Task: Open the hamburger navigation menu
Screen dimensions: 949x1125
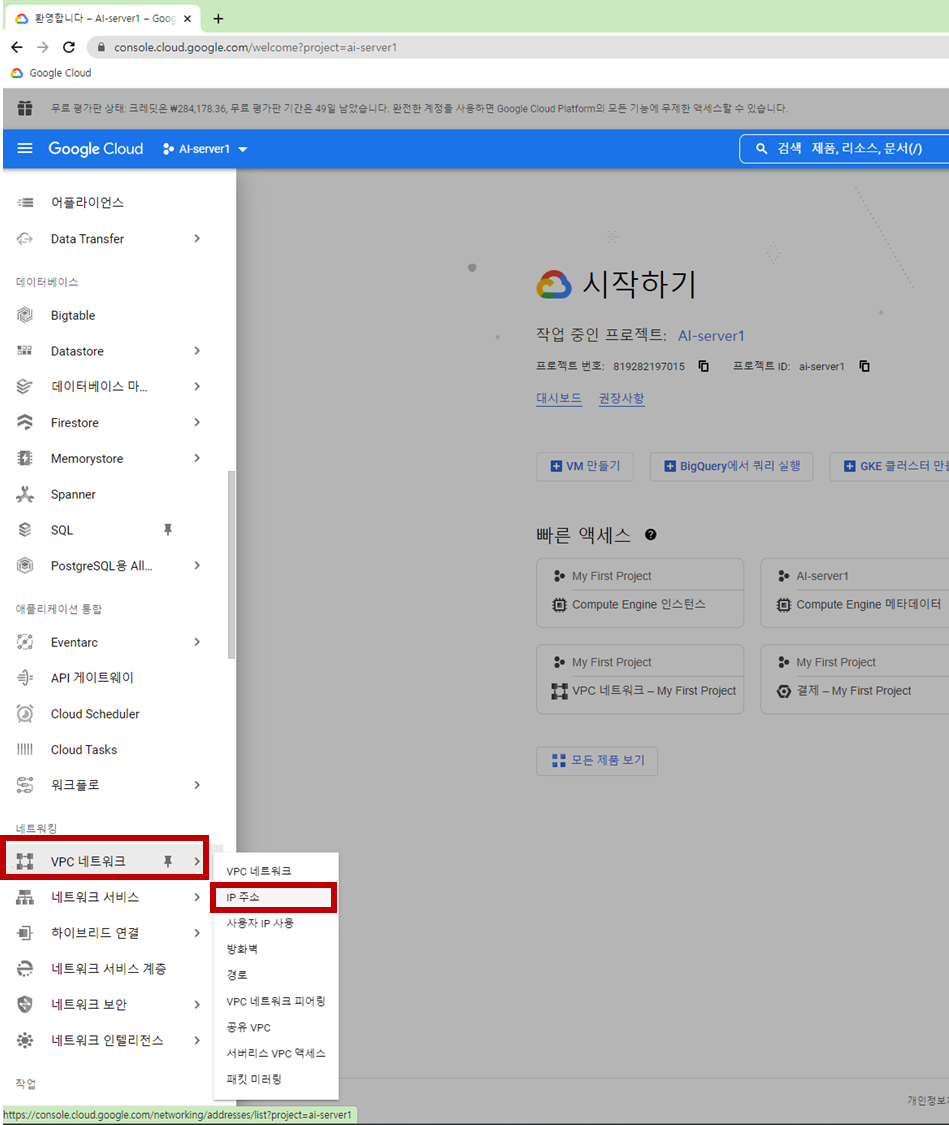Action: pyautogui.click(x=25, y=149)
